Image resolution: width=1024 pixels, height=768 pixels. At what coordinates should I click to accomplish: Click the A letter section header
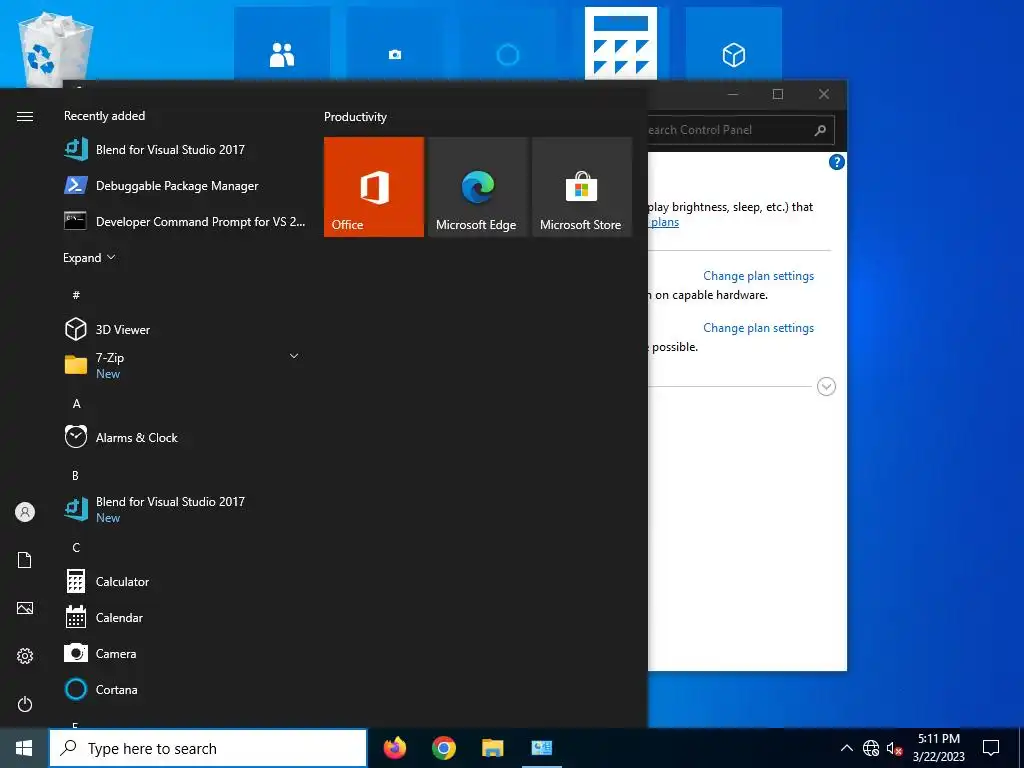pyautogui.click(x=76, y=404)
